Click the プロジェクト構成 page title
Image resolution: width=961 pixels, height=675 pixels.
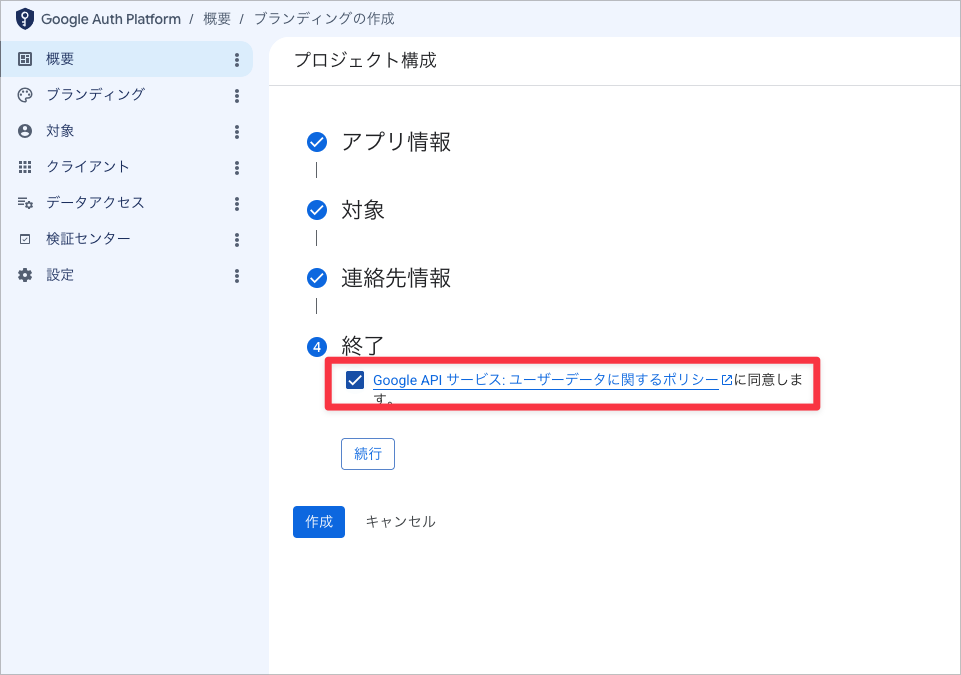[x=365, y=60]
